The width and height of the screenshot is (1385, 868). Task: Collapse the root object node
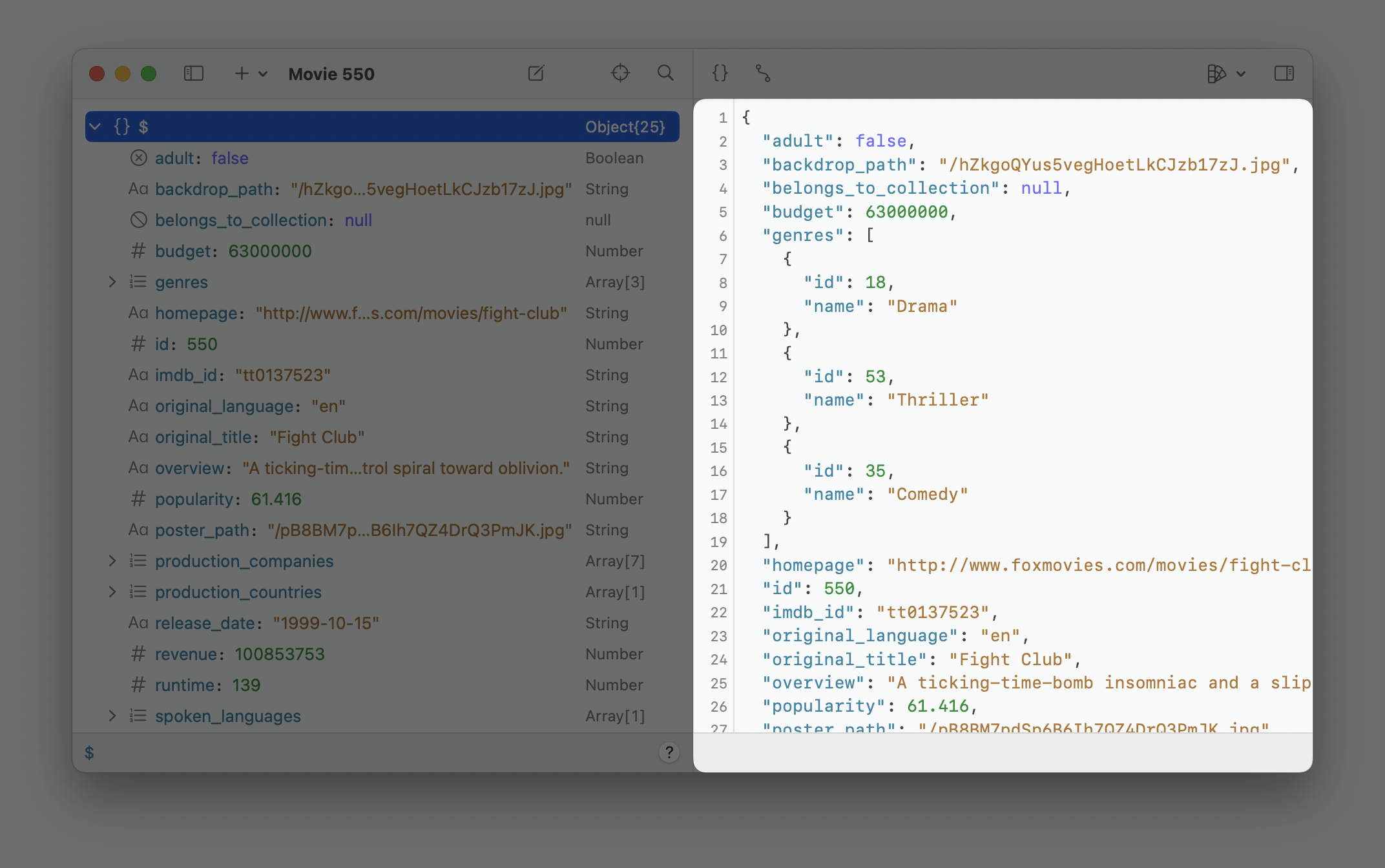point(96,127)
